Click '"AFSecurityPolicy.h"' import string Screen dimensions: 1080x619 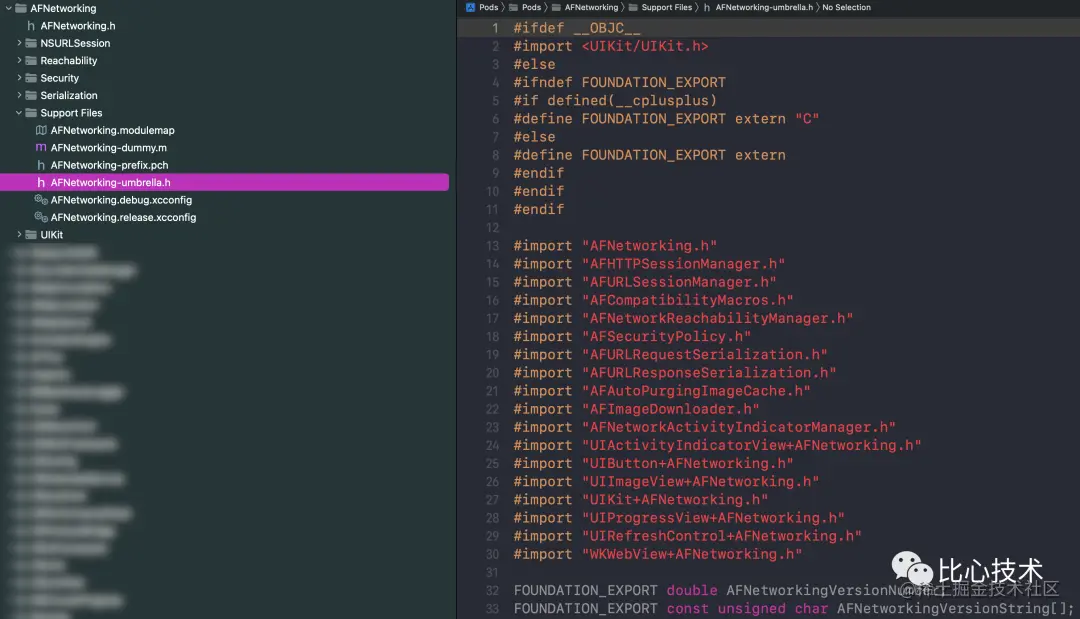click(666, 337)
